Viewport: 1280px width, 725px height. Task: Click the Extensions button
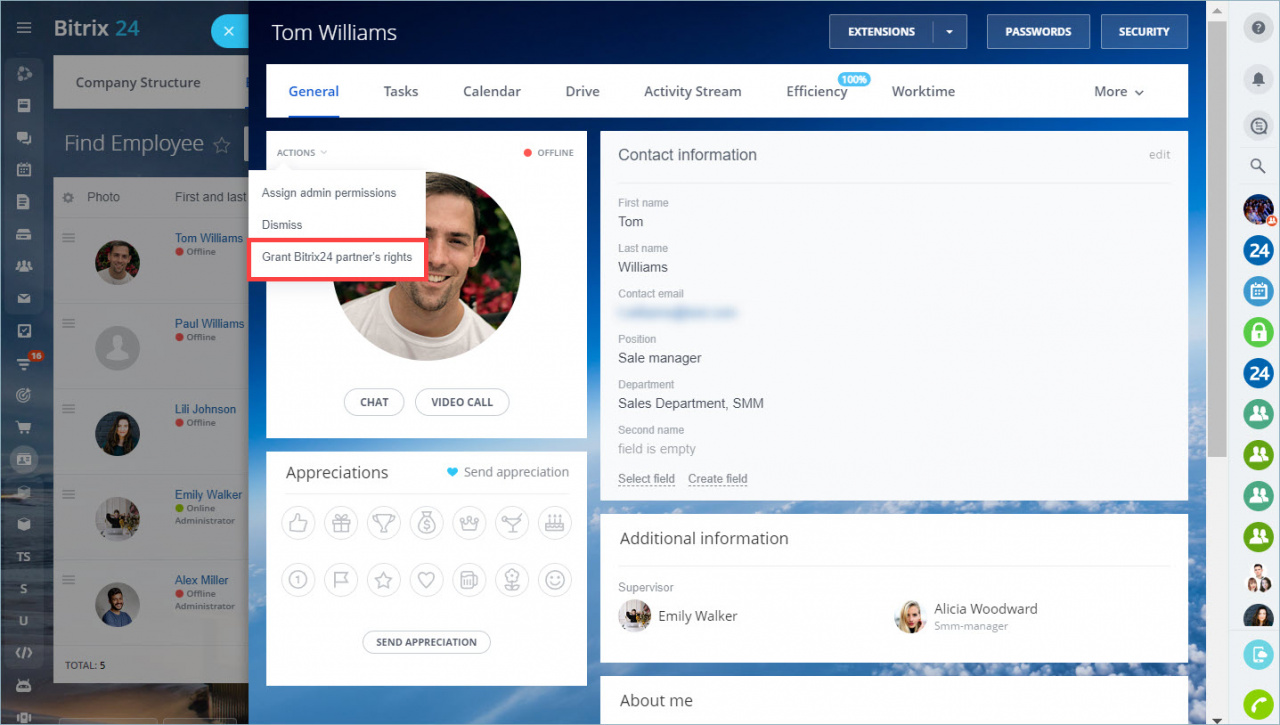click(x=882, y=32)
